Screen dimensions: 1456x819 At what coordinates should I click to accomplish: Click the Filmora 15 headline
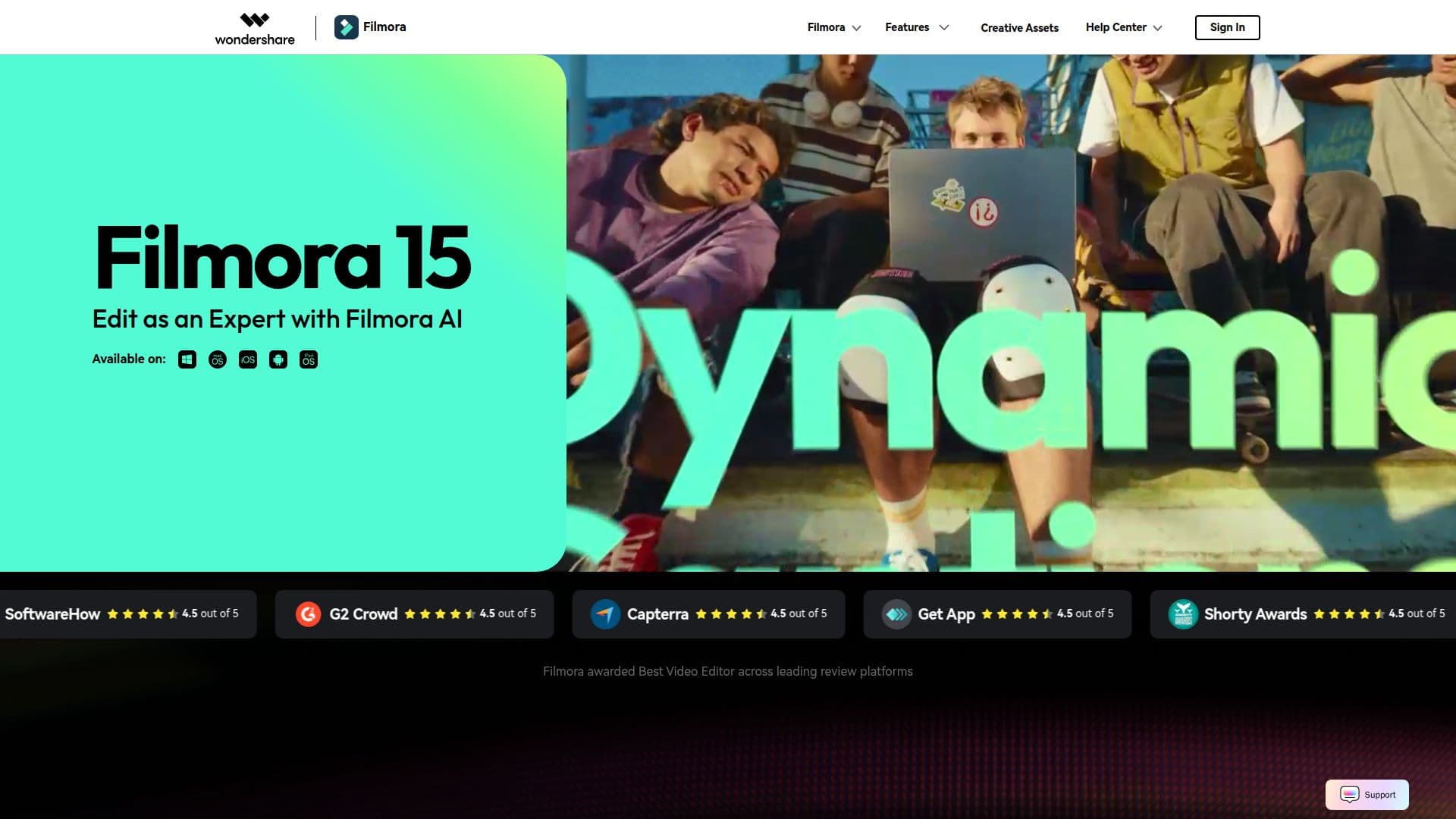[x=283, y=257]
